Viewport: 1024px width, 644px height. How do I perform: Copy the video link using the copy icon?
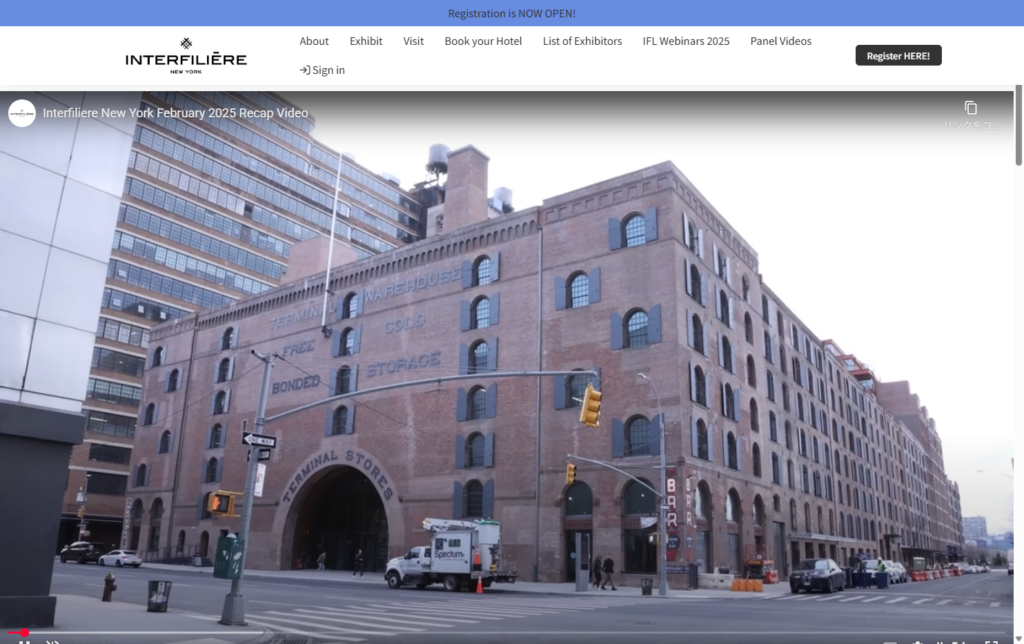point(970,108)
